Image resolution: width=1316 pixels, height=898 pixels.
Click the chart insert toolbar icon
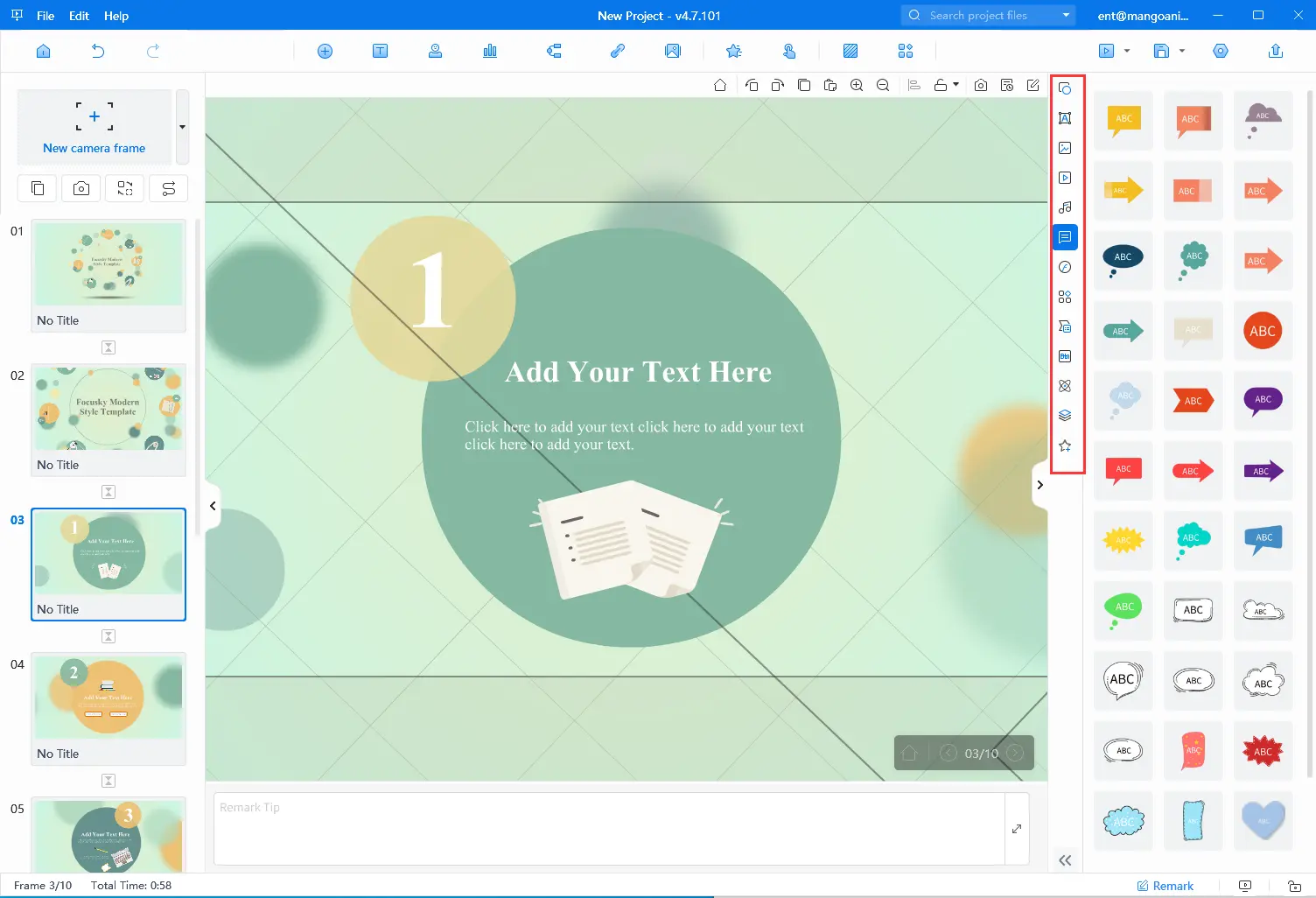pos(490,51)
